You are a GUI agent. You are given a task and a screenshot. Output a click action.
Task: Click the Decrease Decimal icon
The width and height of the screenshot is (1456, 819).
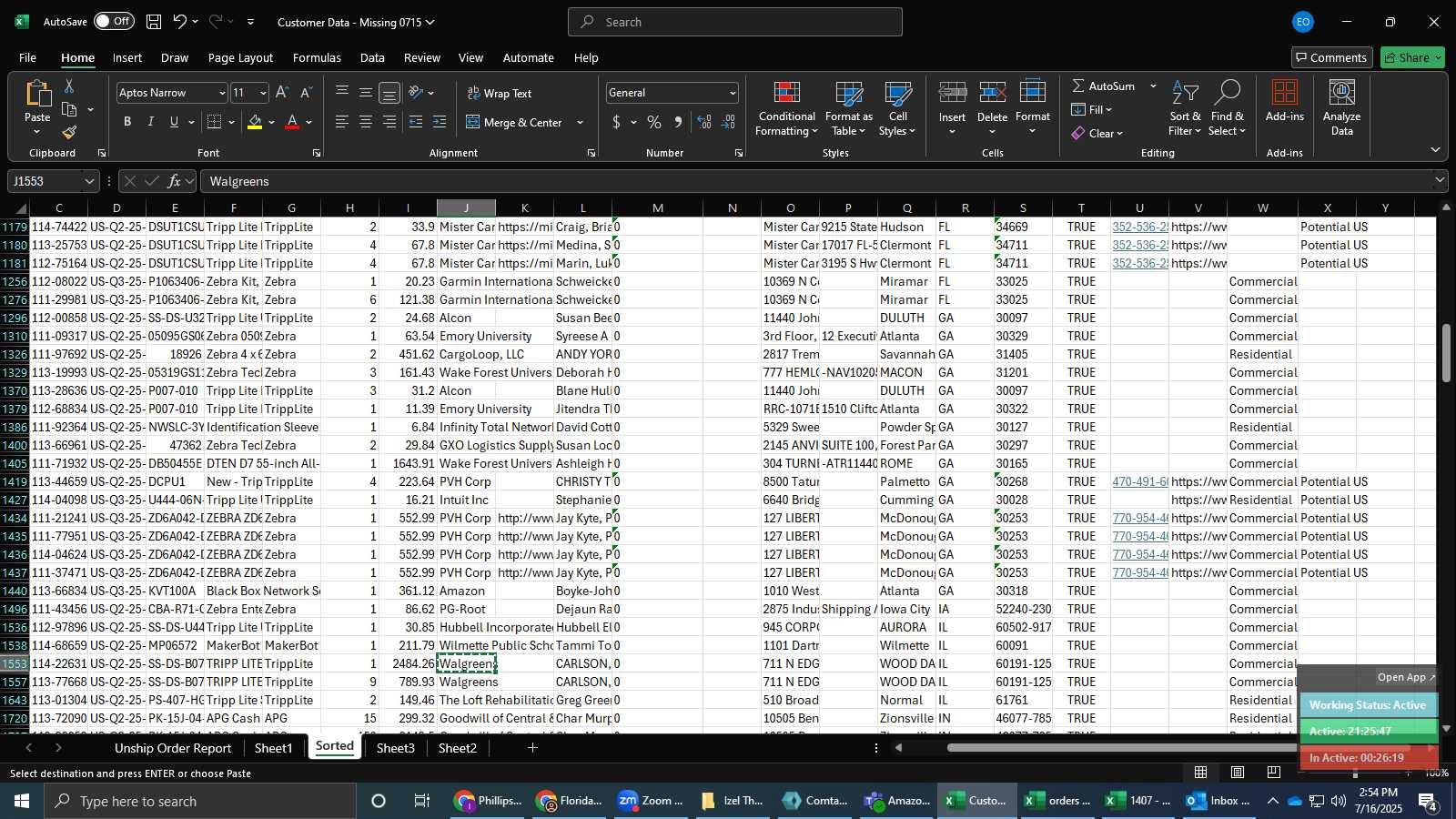click(x=728, y=122)
